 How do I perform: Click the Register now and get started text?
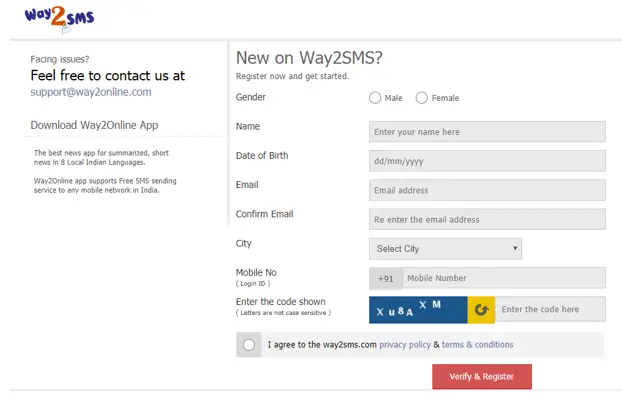(x=292, y=76)
